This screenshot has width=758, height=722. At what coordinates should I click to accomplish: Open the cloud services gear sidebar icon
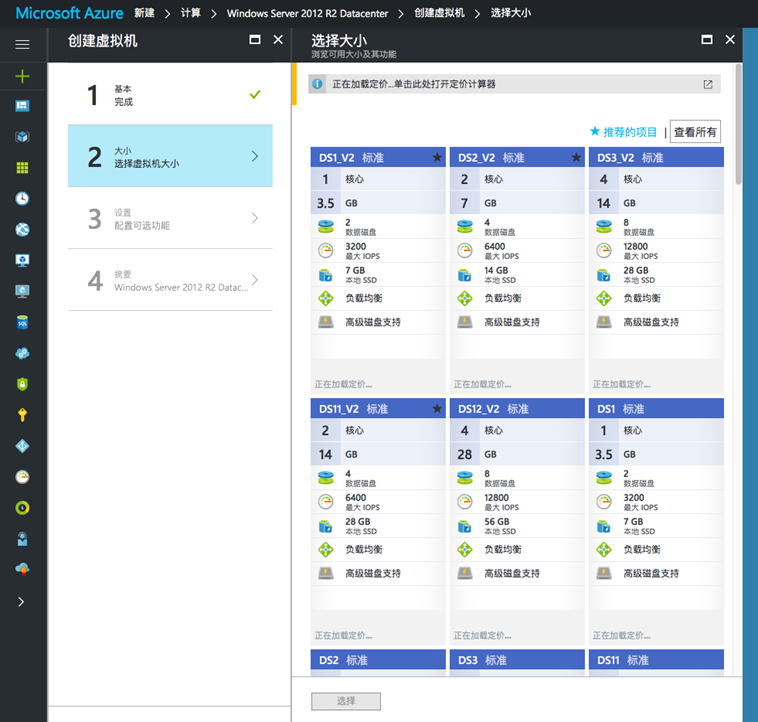coord(22,353)
